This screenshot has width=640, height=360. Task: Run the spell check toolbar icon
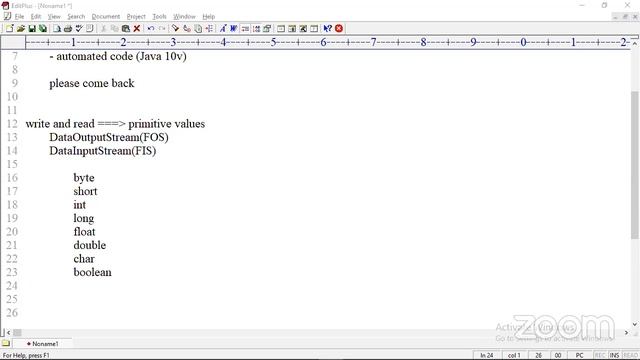click(79, 29)
